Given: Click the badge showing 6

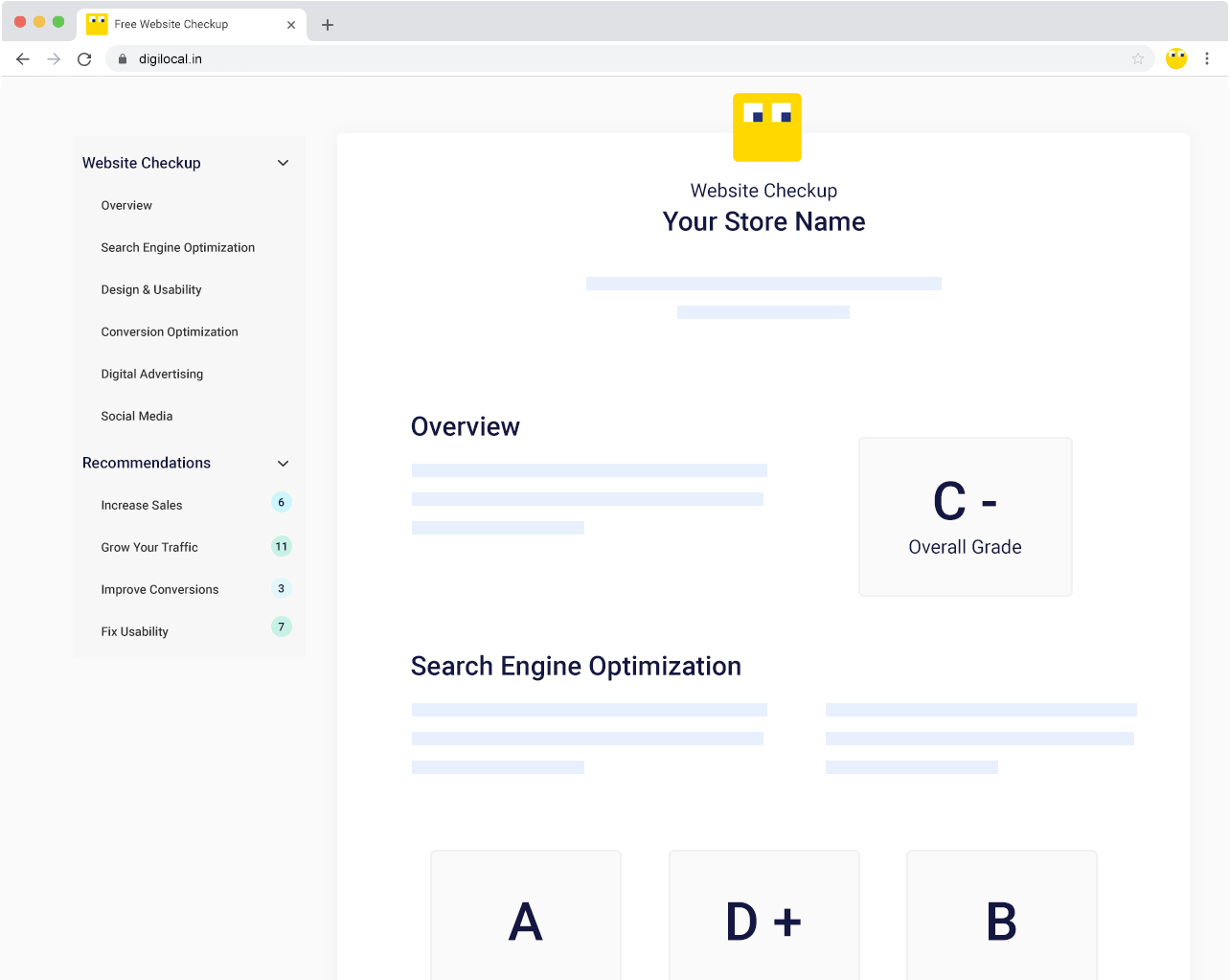Looking at the screenshot, I should 281,503.
